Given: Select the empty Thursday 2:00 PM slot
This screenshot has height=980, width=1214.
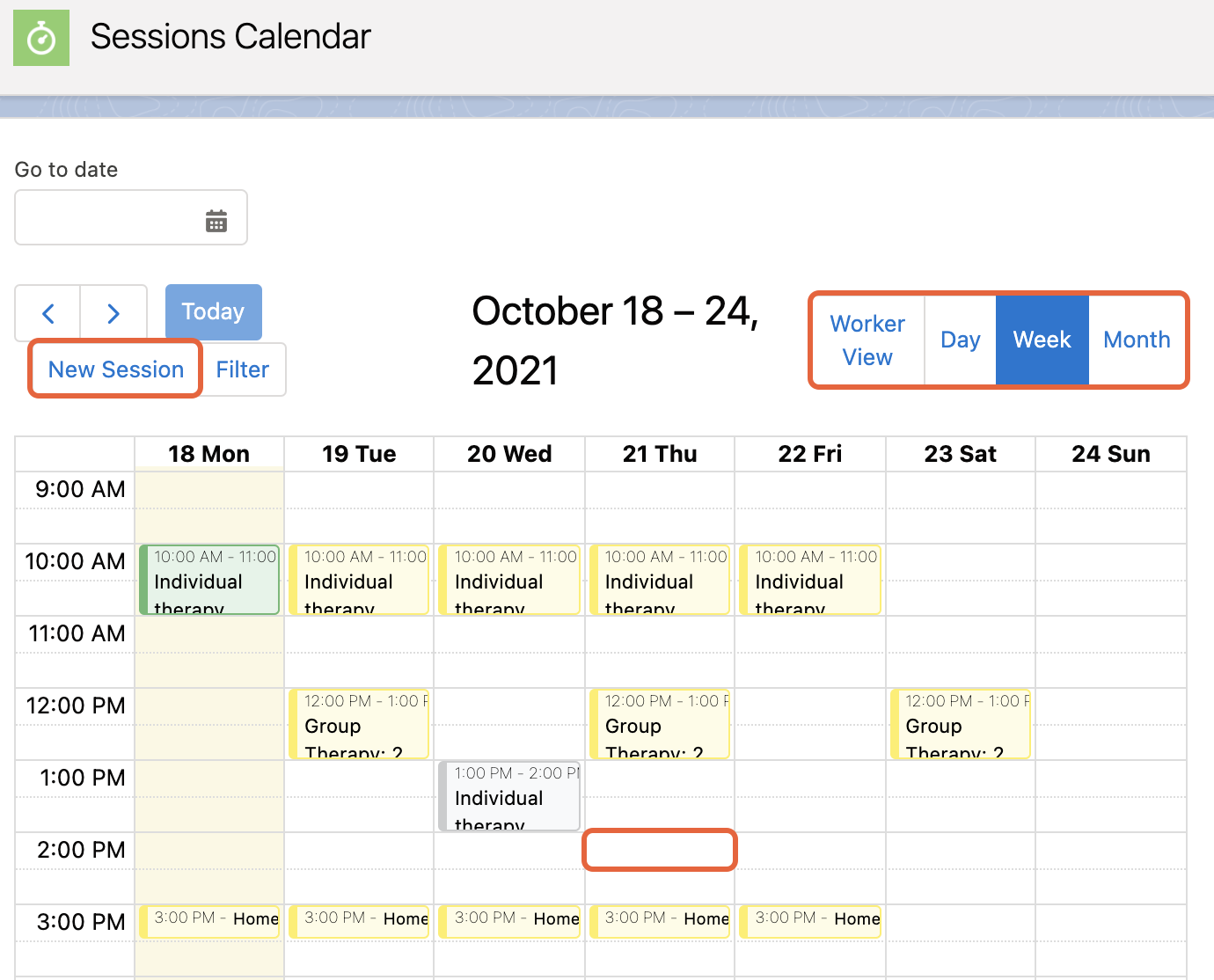Looking at the screenshot, I should pyautogui.click(x=660, y=850).
